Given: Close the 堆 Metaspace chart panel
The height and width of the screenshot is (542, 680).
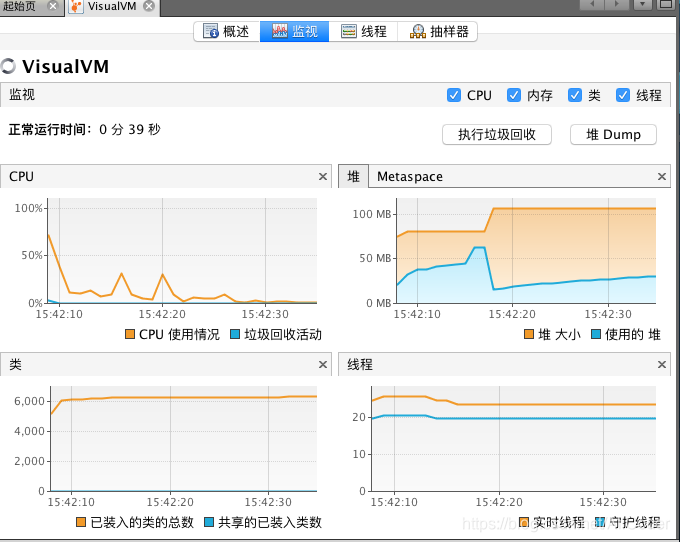Looking at the screenshot, I should click(x=662, y=176).
